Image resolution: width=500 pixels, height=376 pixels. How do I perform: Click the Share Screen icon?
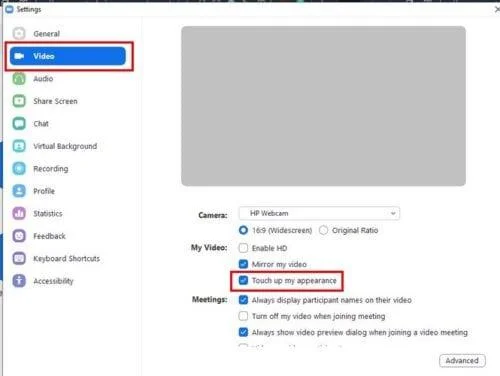coord(19,101)
